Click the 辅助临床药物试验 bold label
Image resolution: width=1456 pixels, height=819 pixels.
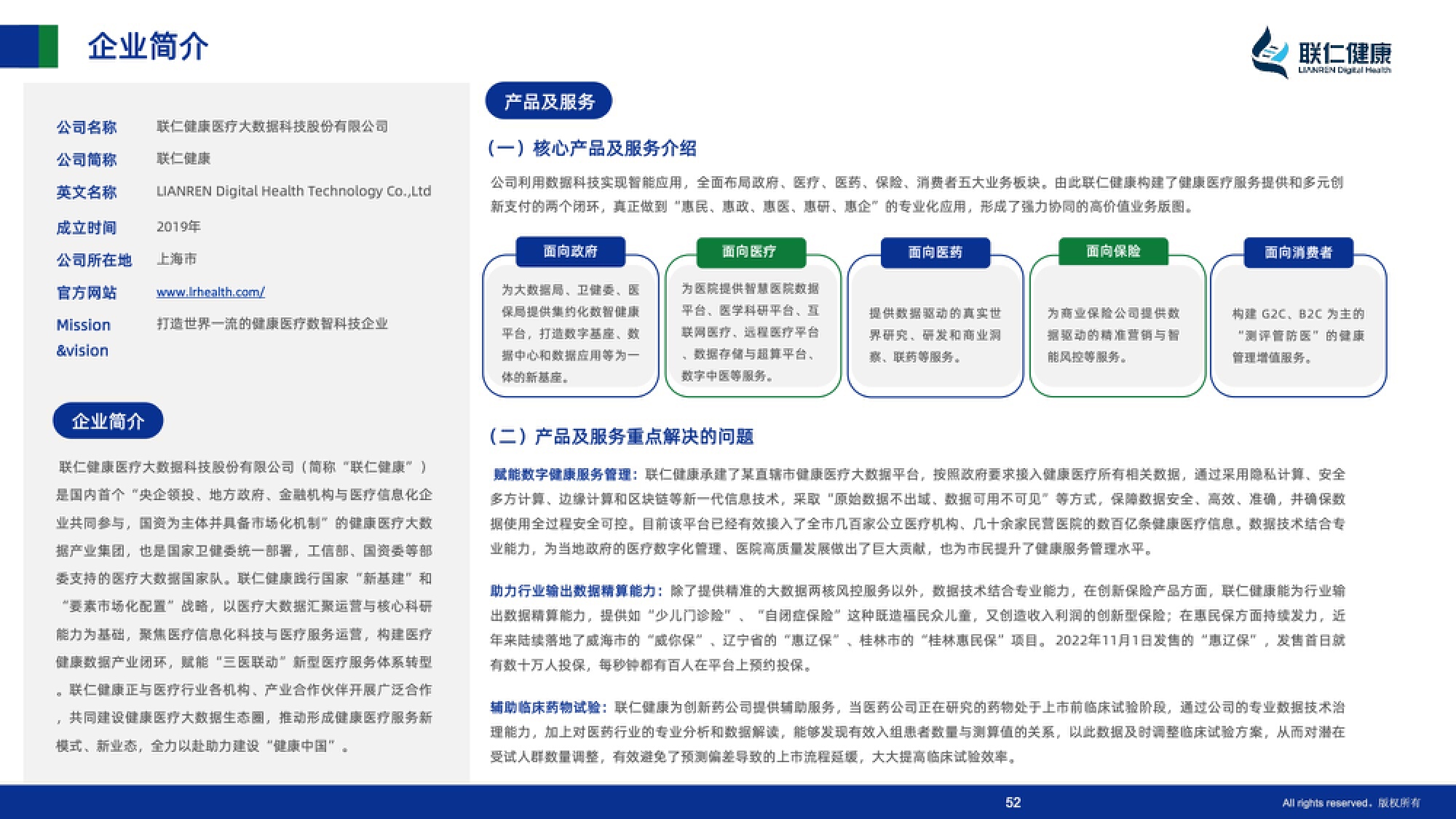click(x=547, y=707)
